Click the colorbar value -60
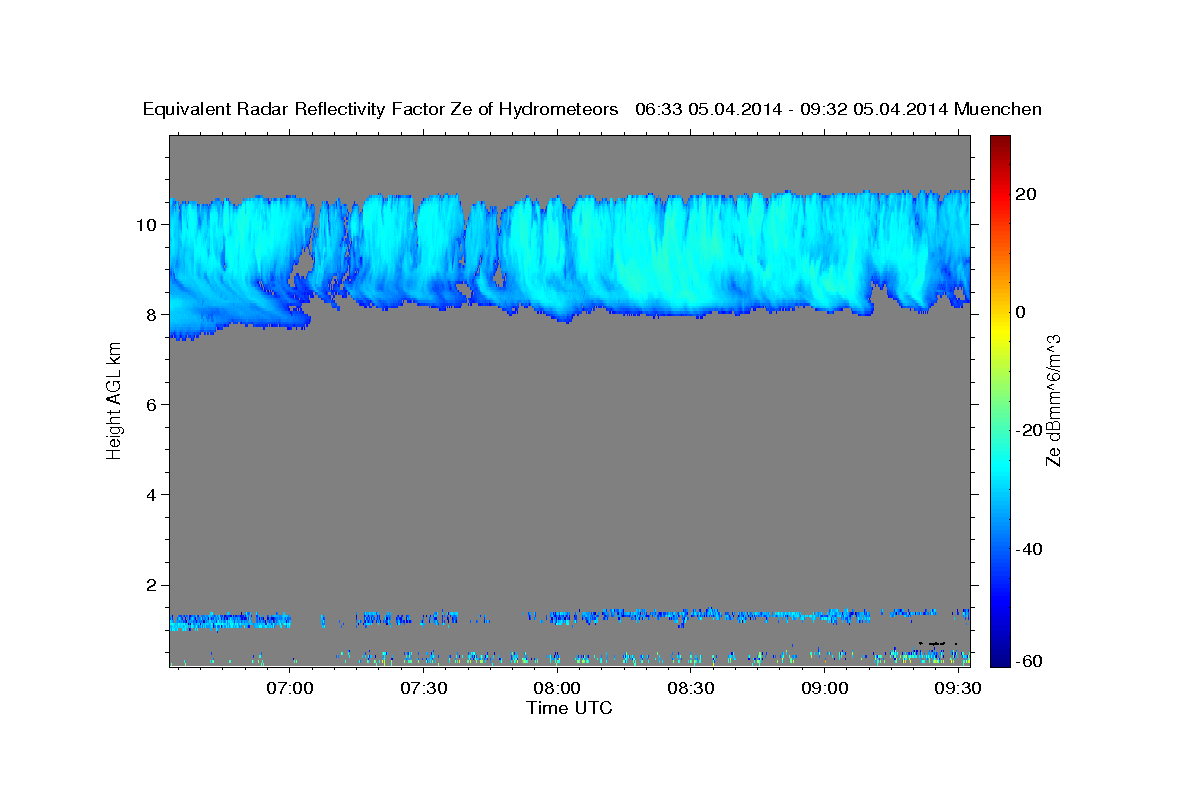Screen dimensions: 1200x800 [1028, 661]
